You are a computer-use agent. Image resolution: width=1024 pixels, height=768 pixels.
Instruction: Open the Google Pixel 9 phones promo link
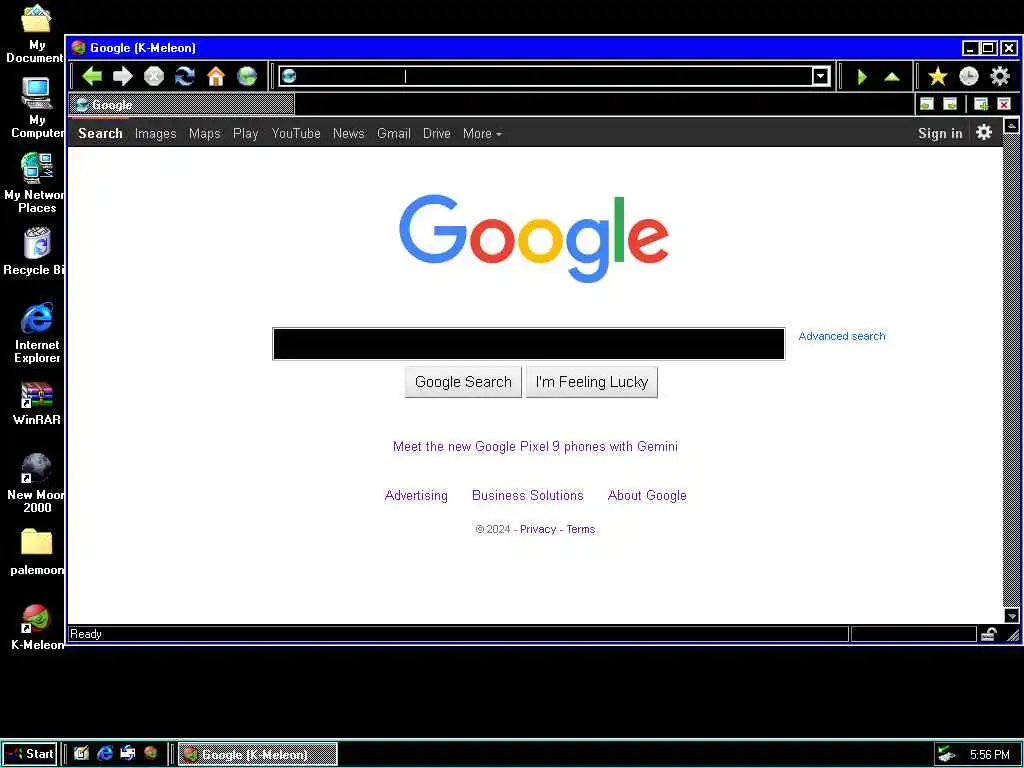535,446
